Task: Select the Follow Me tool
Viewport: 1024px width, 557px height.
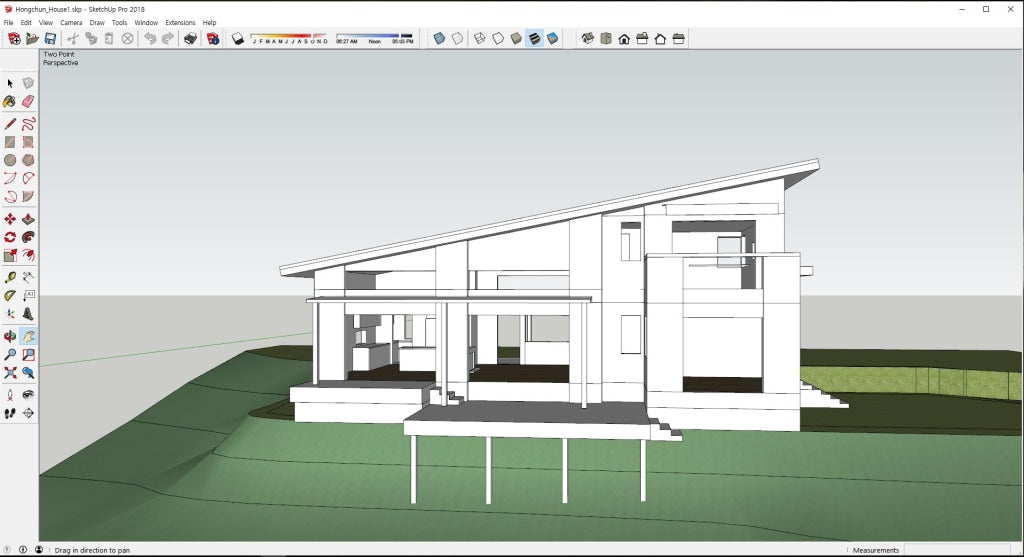Action: click(x=28, y=237)
